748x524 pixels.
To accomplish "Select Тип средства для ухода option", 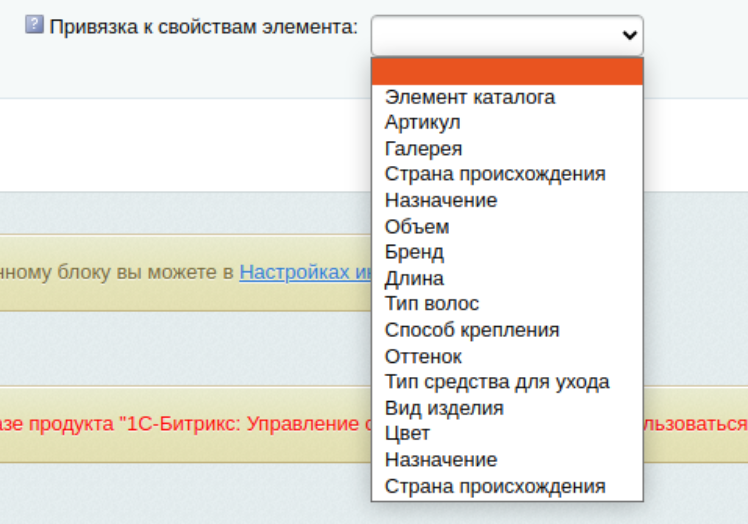I will click(x=507, y=382).
